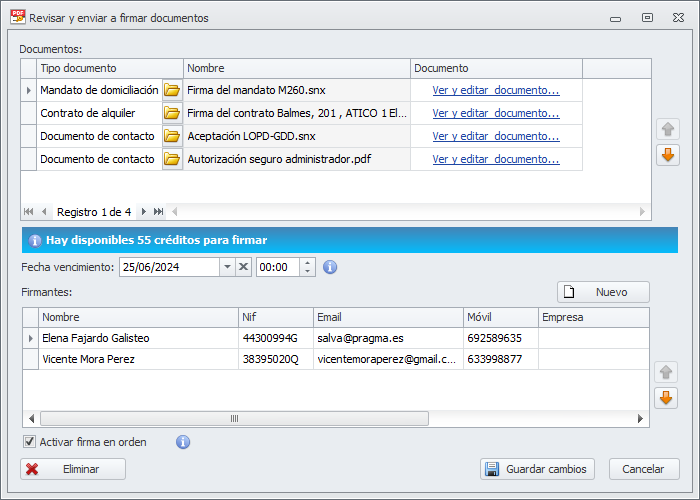700x500 pixels.
Task: Open Ver y editar documento for Autorización seguro
Action: point(496,159)
